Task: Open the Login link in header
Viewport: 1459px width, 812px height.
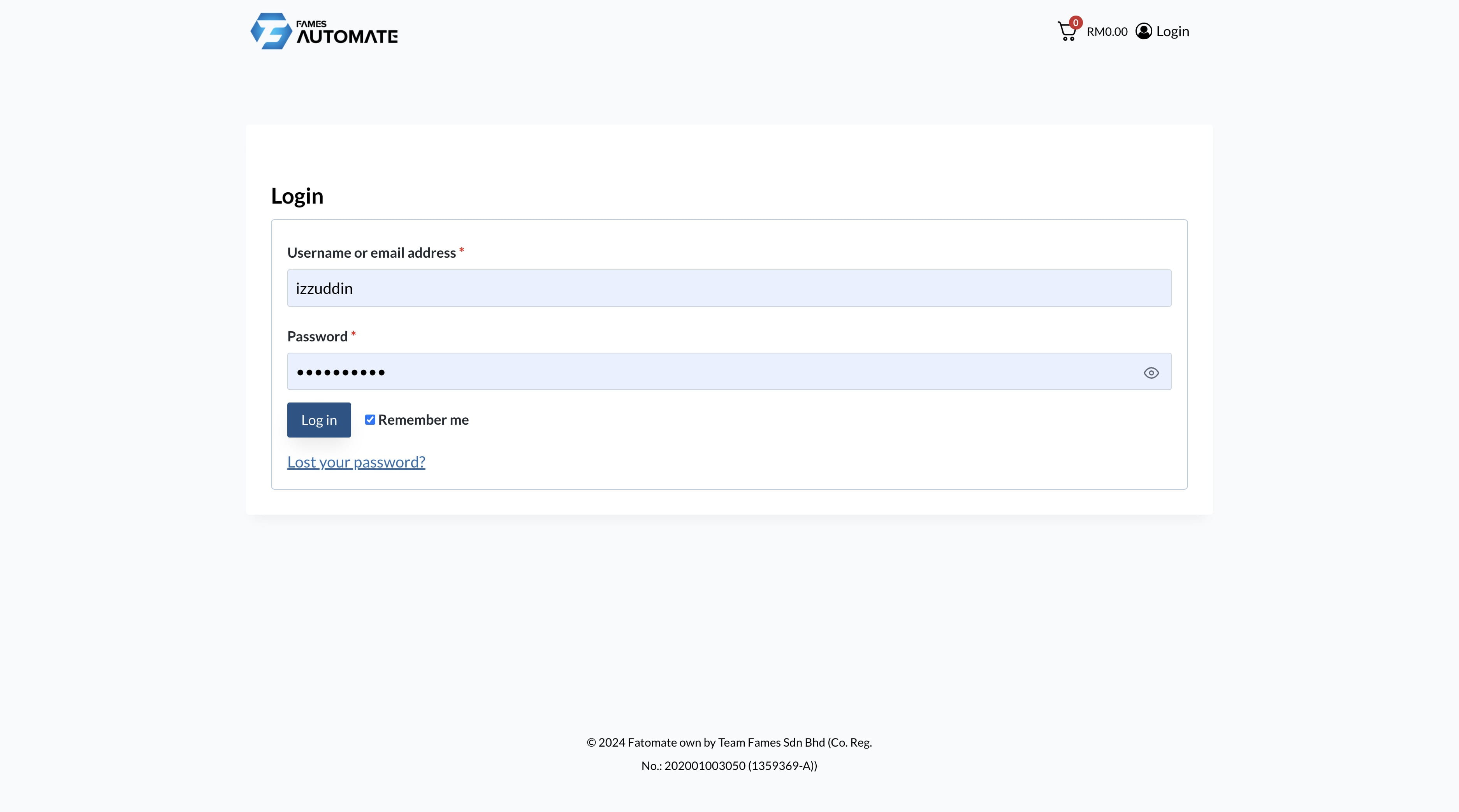Action: click(x=1172, y=31)
